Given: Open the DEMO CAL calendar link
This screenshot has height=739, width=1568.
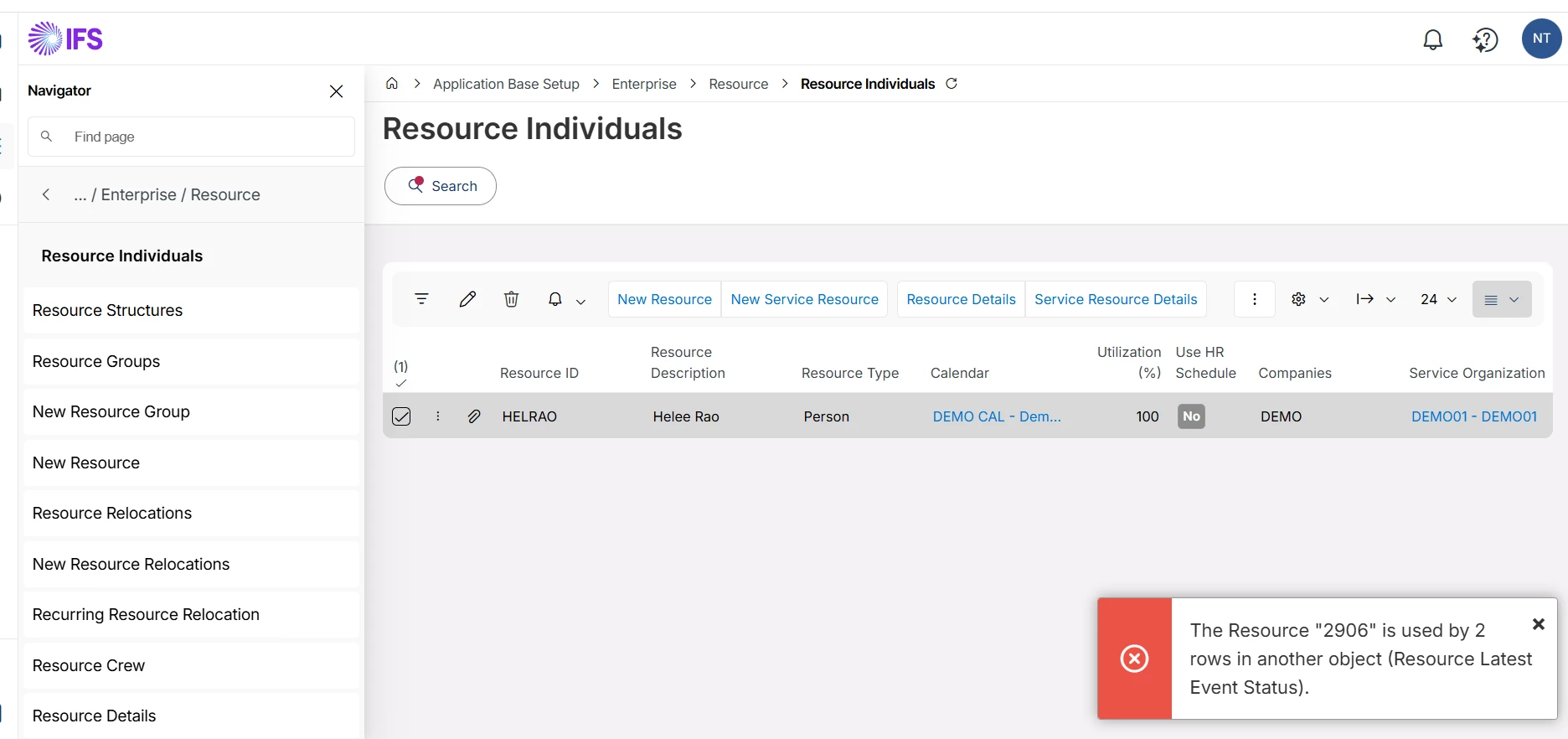Looking at the screenshot, I should click(x=997, y=416).
